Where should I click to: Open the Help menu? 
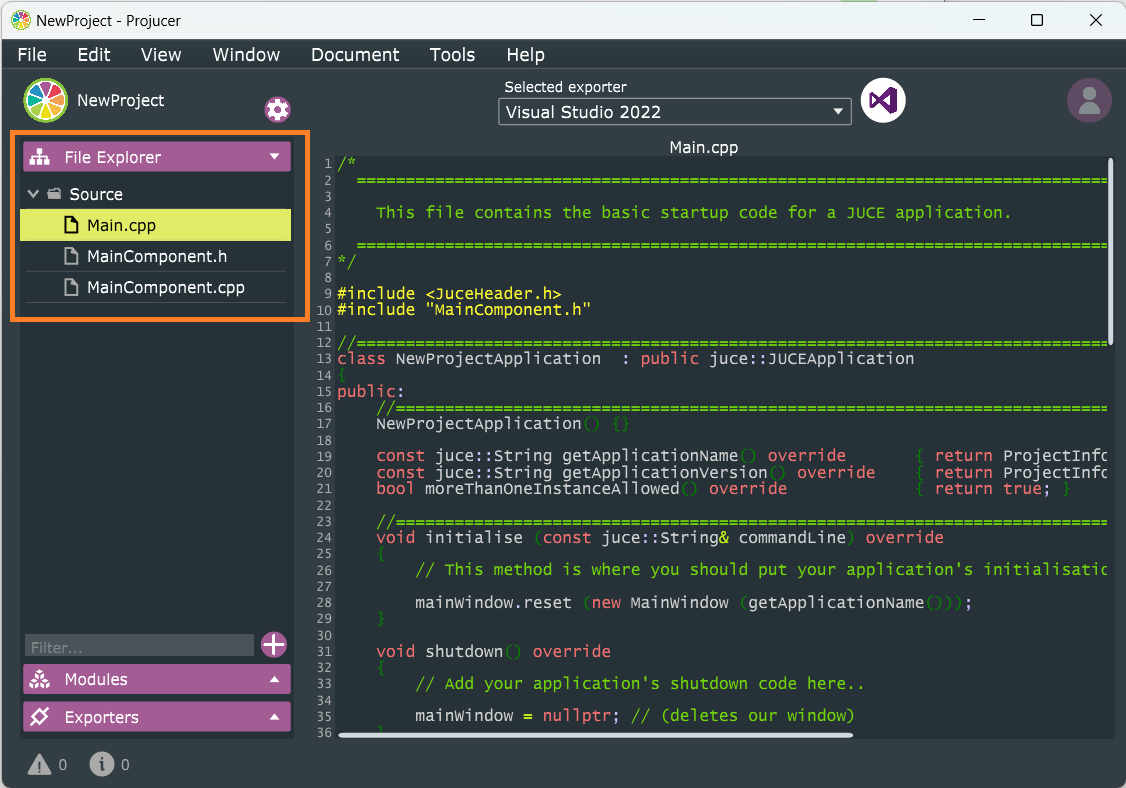(526, 55)
